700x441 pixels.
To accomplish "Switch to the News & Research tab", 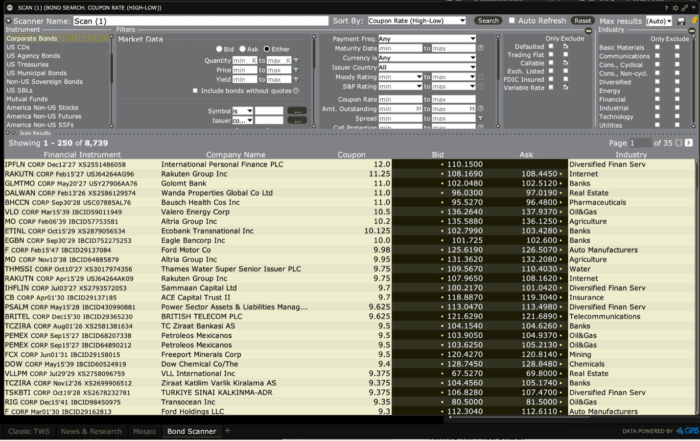I will tap(91, 431).
